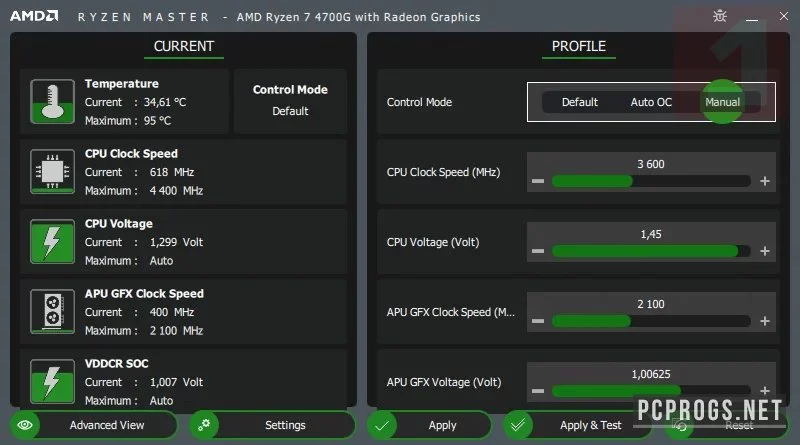Click the AMD logo
The image size is (800, 445).
click(x=34, y=16)
